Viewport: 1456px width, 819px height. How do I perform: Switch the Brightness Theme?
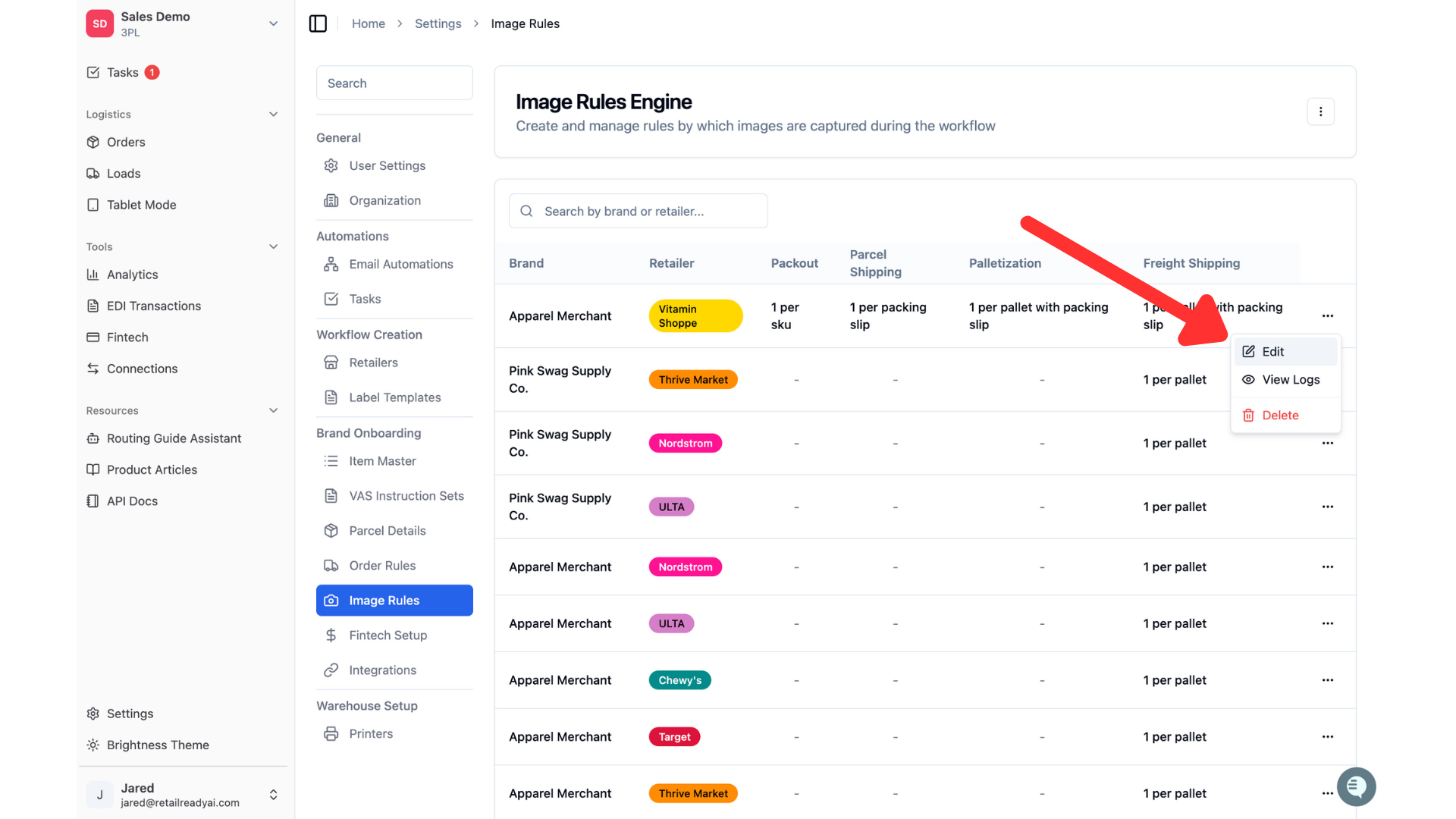click(x=158, y=745)
